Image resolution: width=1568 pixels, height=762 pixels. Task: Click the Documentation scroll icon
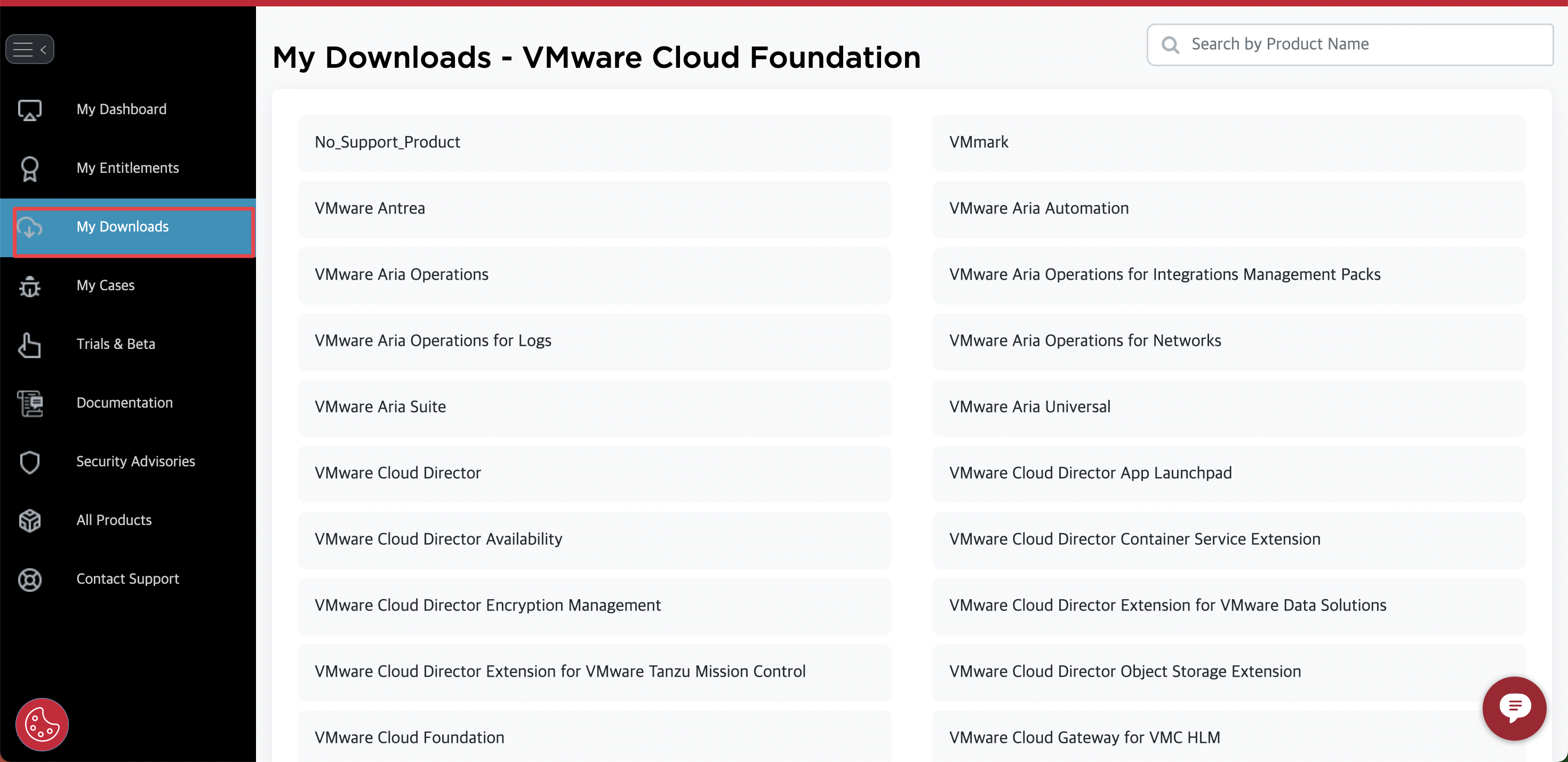coord(30,403)
